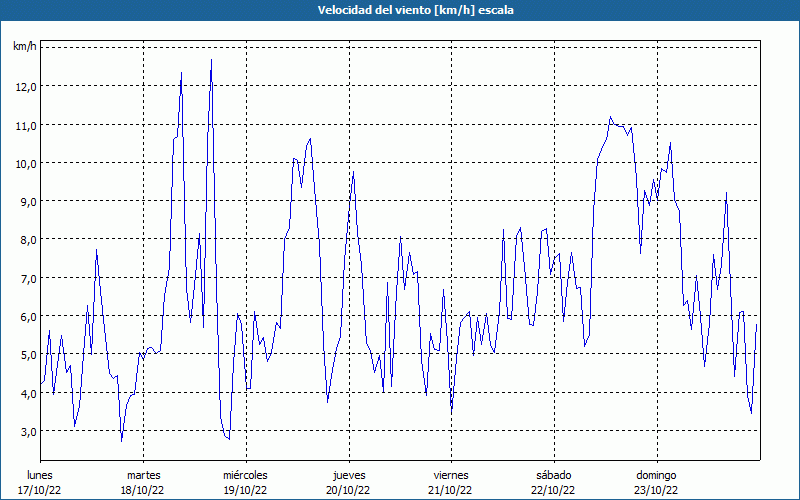Image resolution: width=800 pixels, height=500 pixels.
Task: Click the 'martes' day label
Action: [x=144, y=475]
